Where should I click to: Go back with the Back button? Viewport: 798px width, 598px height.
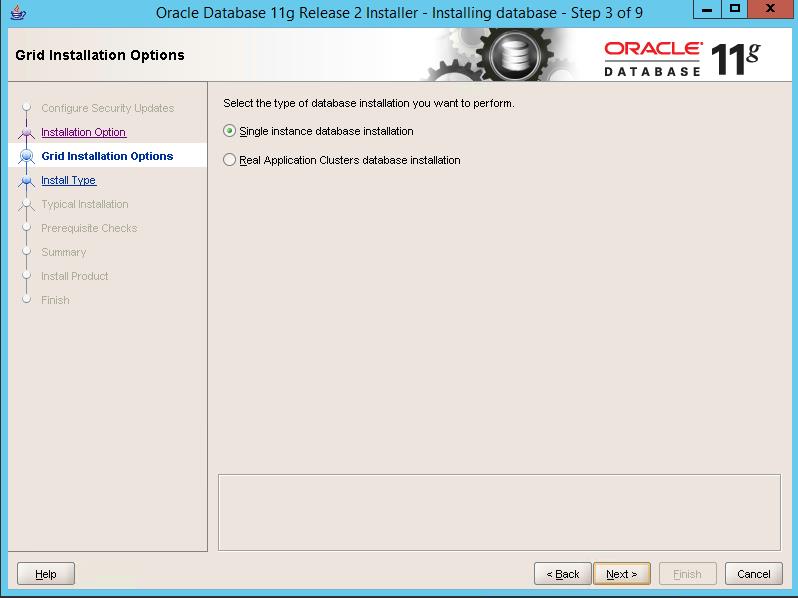(563, 574)
